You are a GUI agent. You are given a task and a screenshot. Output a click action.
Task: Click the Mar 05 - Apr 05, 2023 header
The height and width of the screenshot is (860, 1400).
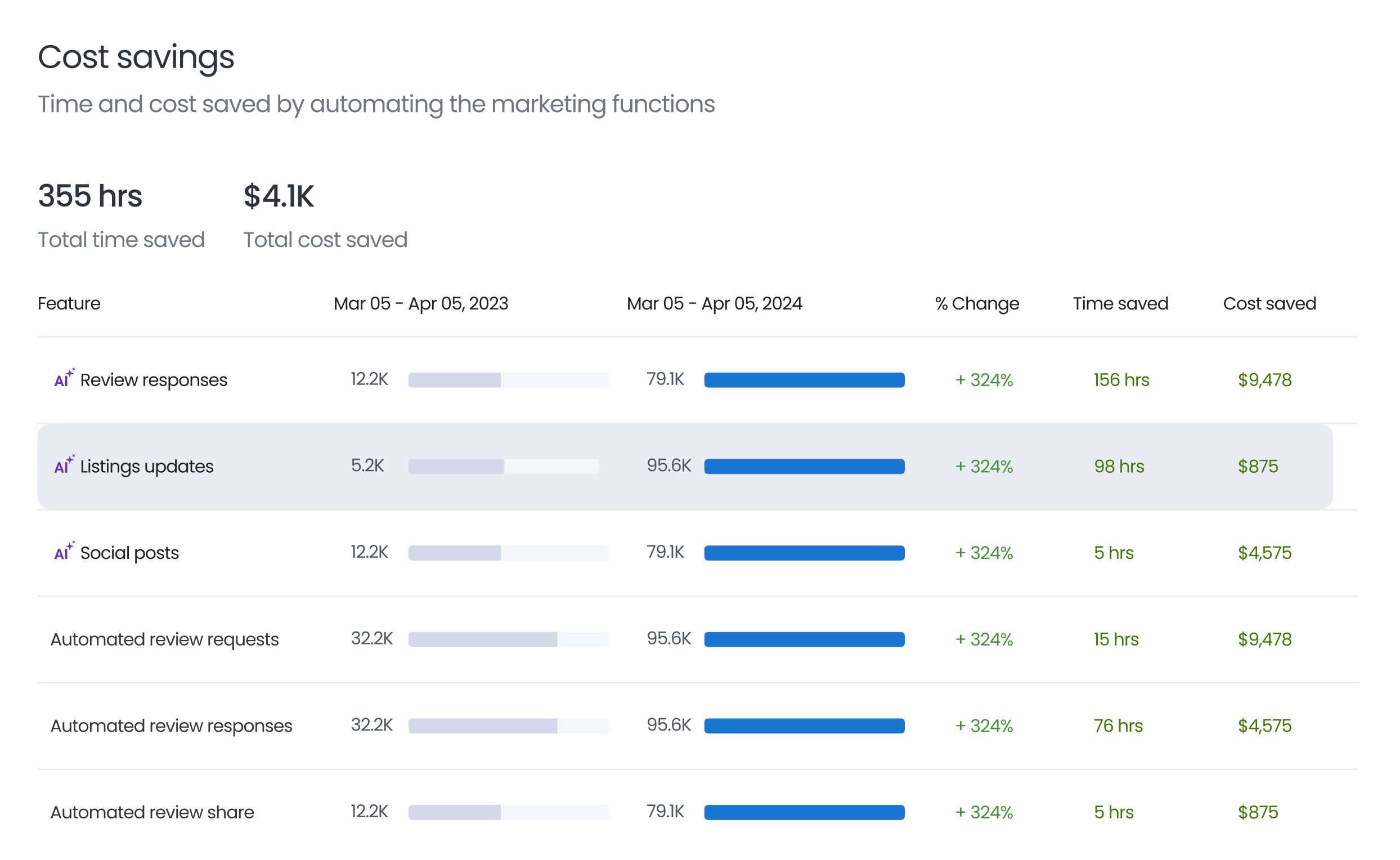(421, 304)
